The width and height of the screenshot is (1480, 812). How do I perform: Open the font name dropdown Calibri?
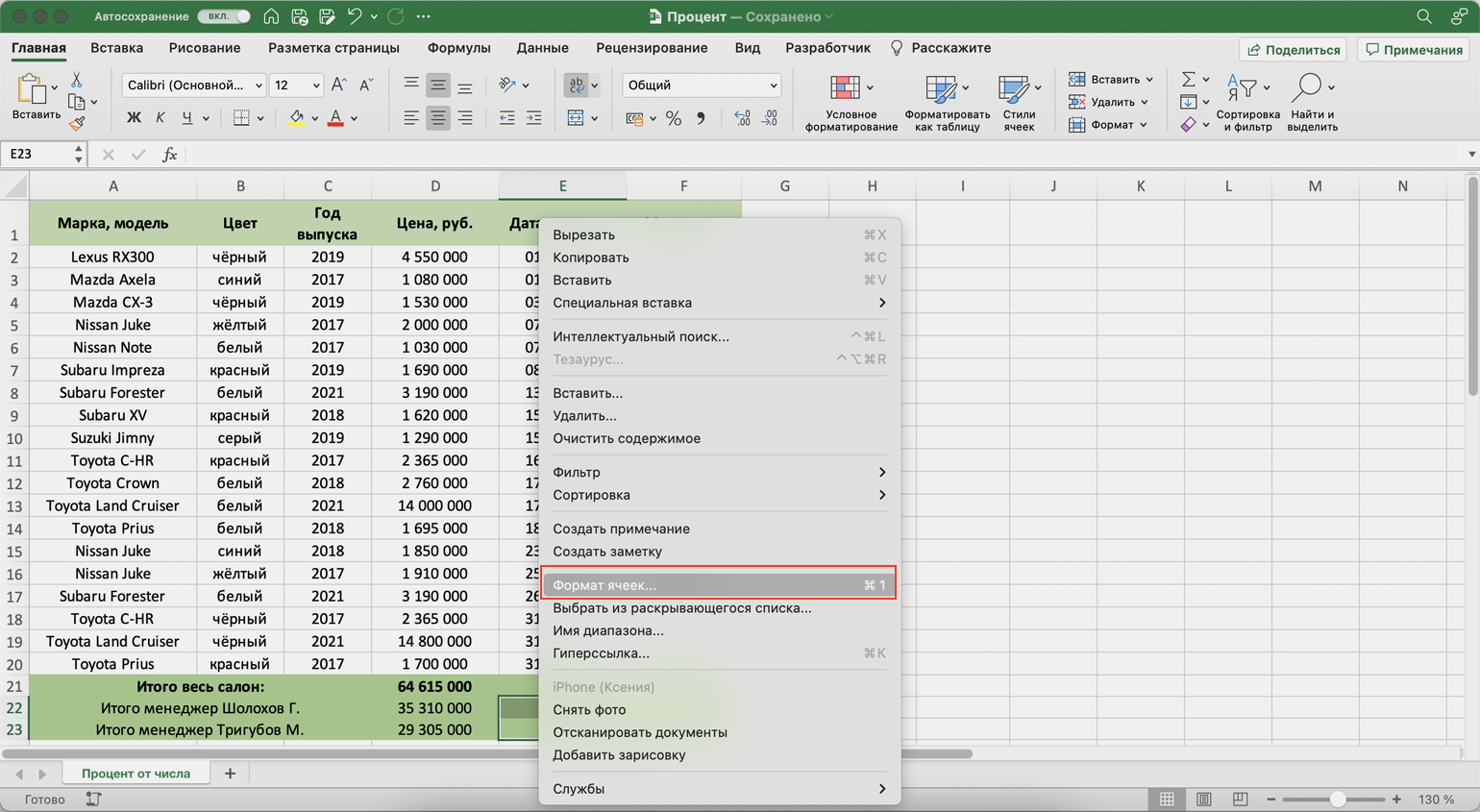click(x=193, y=86)
